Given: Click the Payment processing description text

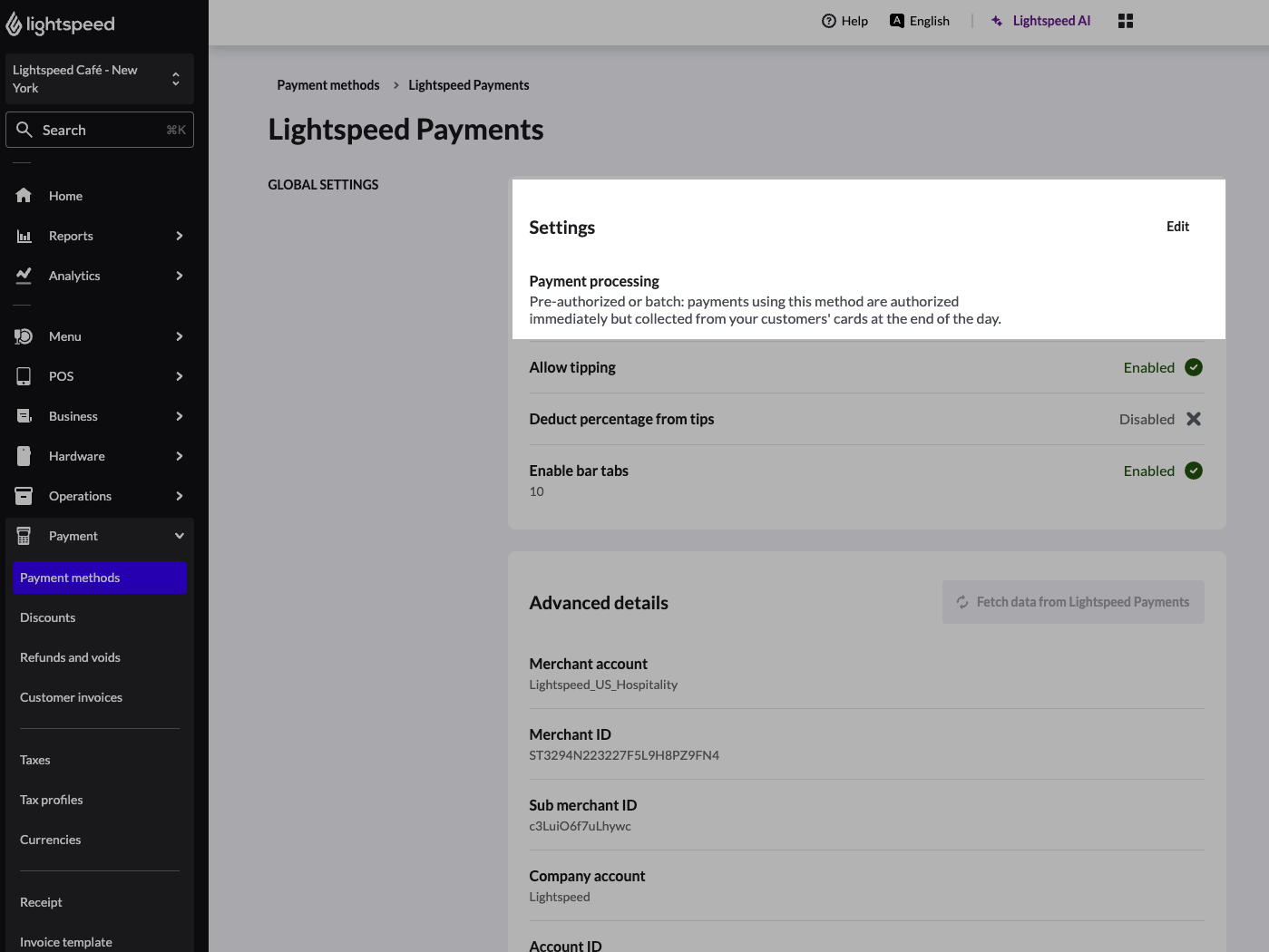Looking at the screenshot, I should tap(766, 310).
